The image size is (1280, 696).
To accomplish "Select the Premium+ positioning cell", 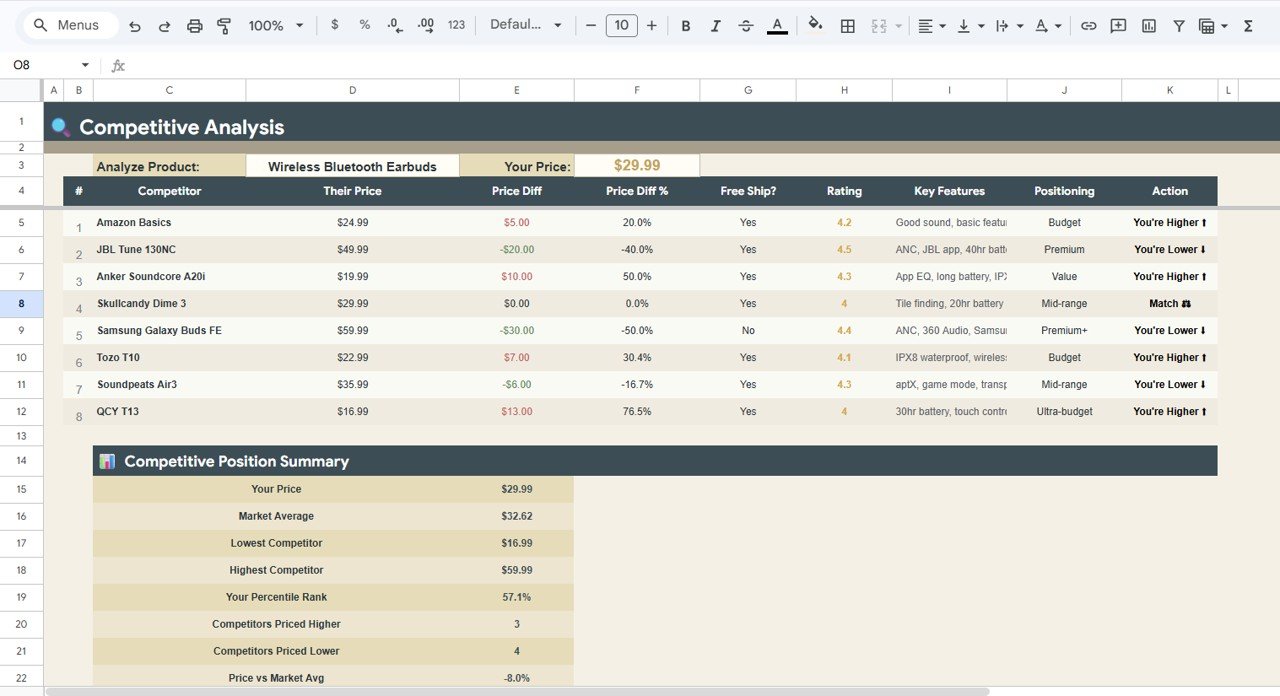I will (1064, 330).
